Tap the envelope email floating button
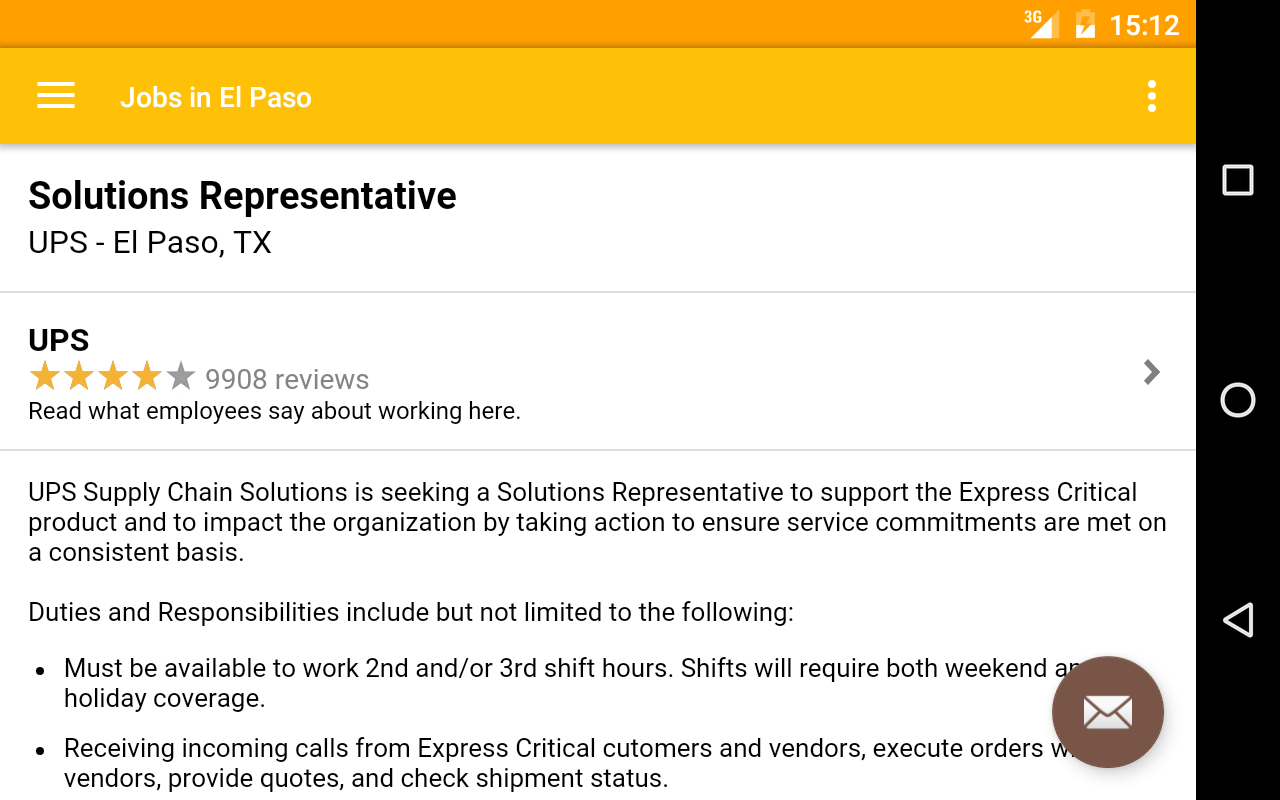Image resolution: width=1280 pixels, height=800 pixels. coord(1107,712)
